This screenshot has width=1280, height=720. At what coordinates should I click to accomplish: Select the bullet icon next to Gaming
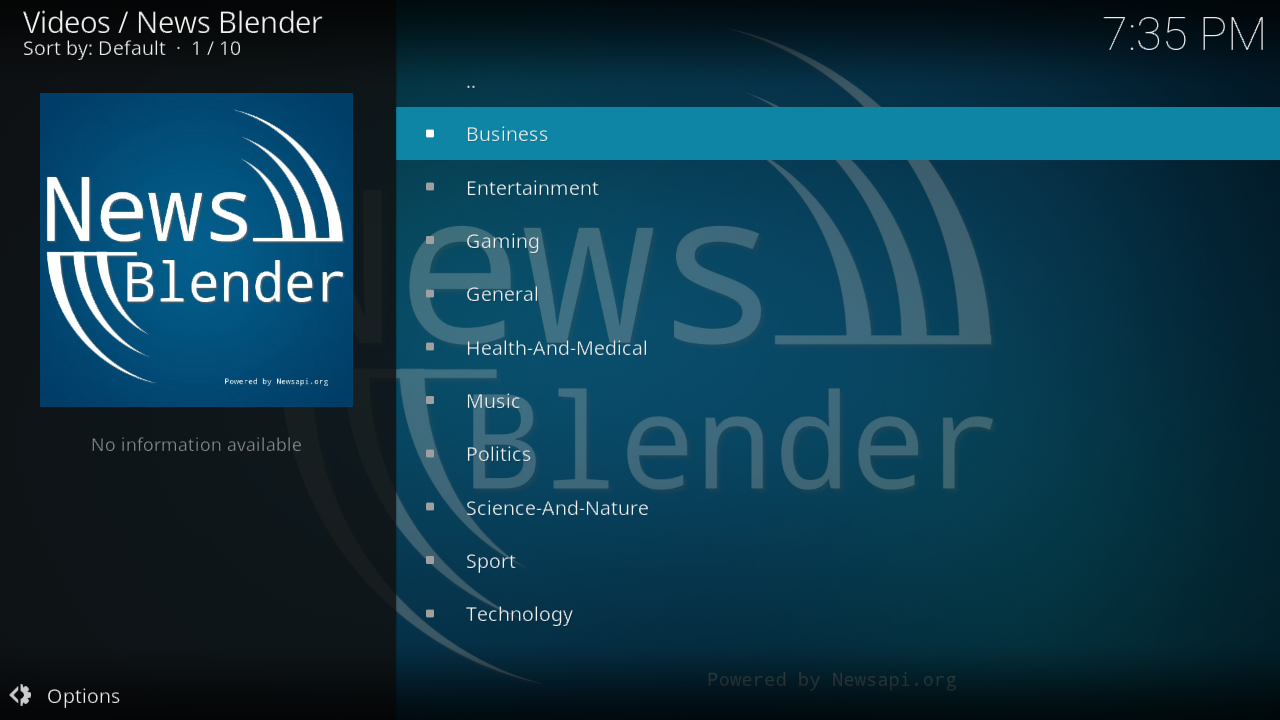430,240
